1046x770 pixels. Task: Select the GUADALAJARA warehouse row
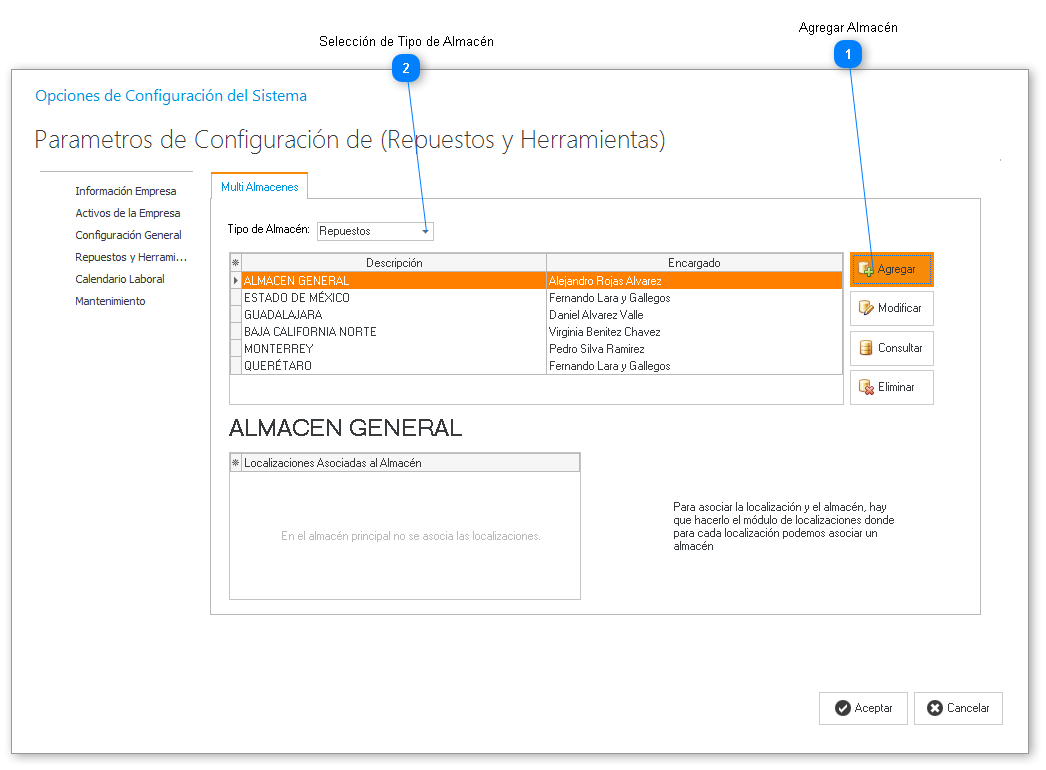pyautogui.click(x=394, y=315)
